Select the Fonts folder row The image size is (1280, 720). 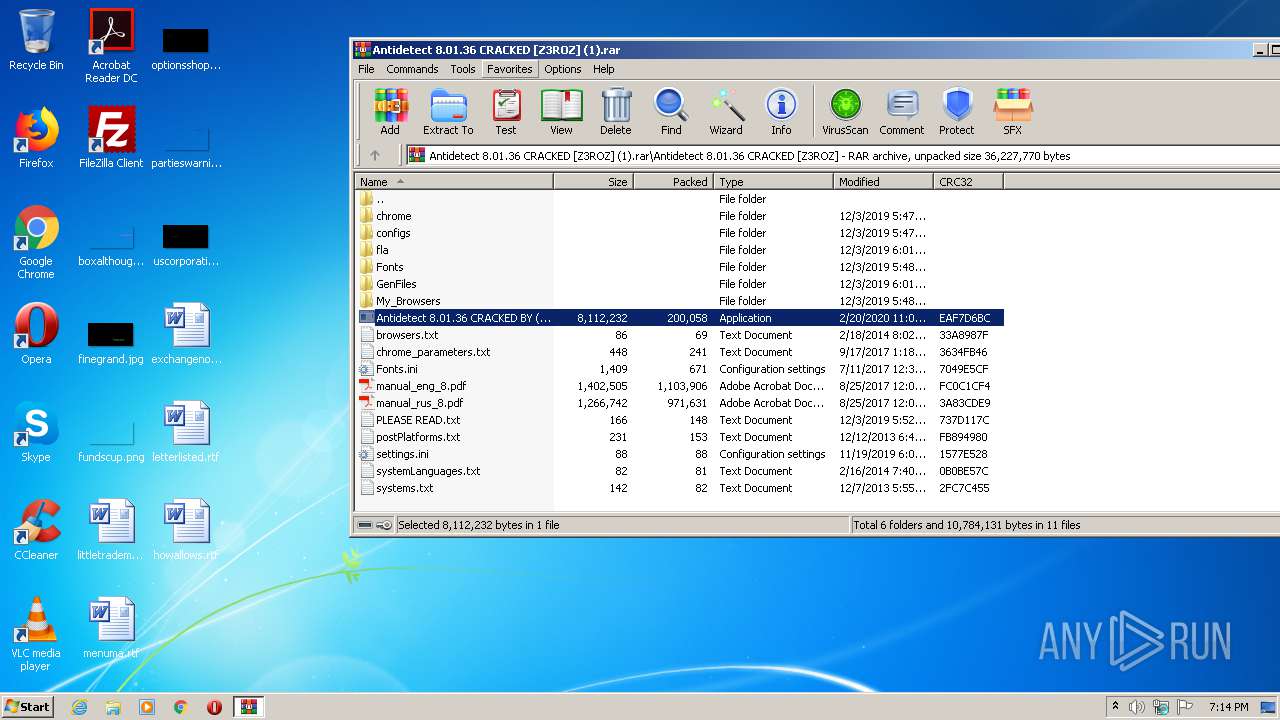pos(680,267)
